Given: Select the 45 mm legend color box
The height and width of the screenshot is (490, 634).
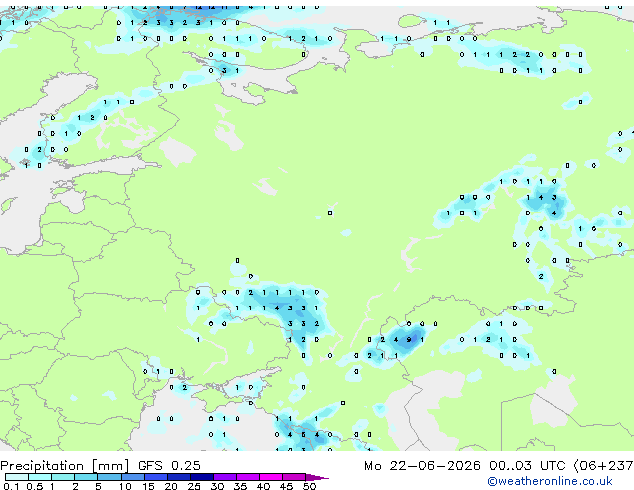Looking at the screenshot, I should [x=294, y=477].
